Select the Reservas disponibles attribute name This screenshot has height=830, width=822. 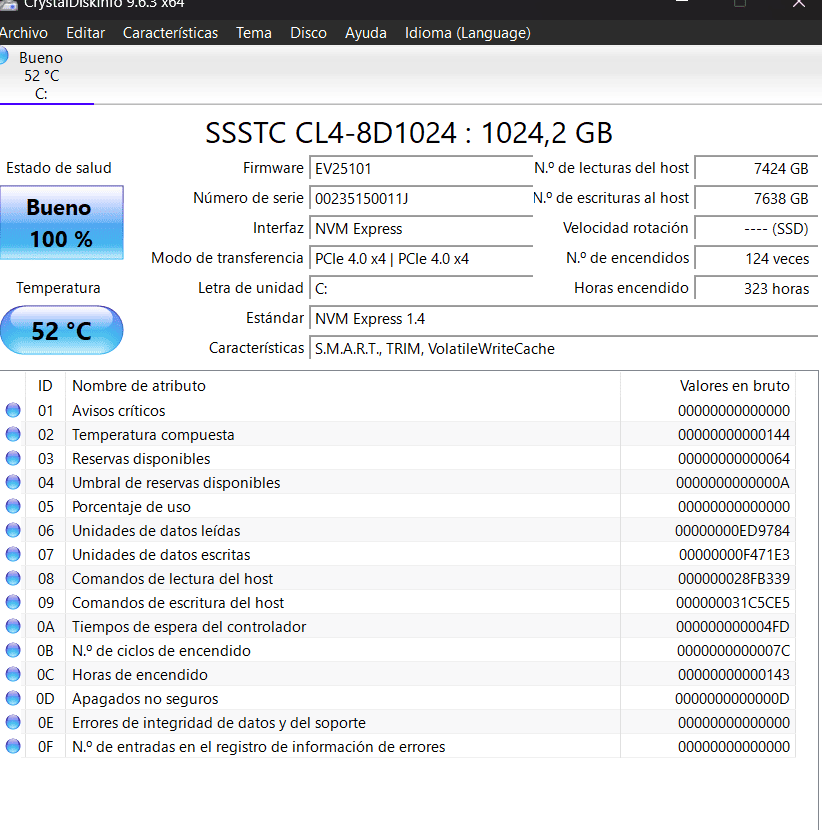141,458
